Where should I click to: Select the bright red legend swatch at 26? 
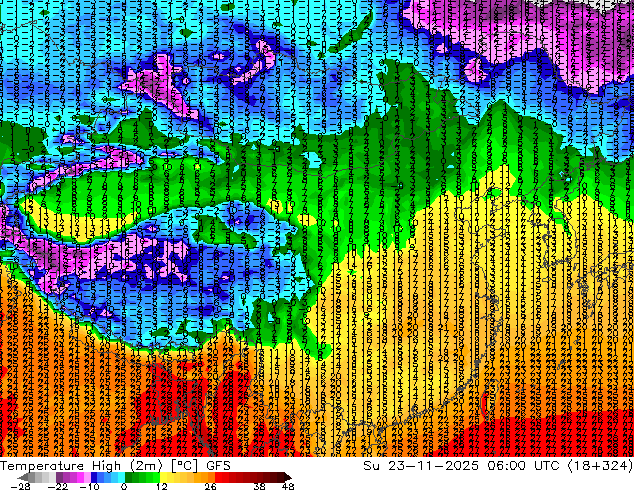click(x=218, y=477)
